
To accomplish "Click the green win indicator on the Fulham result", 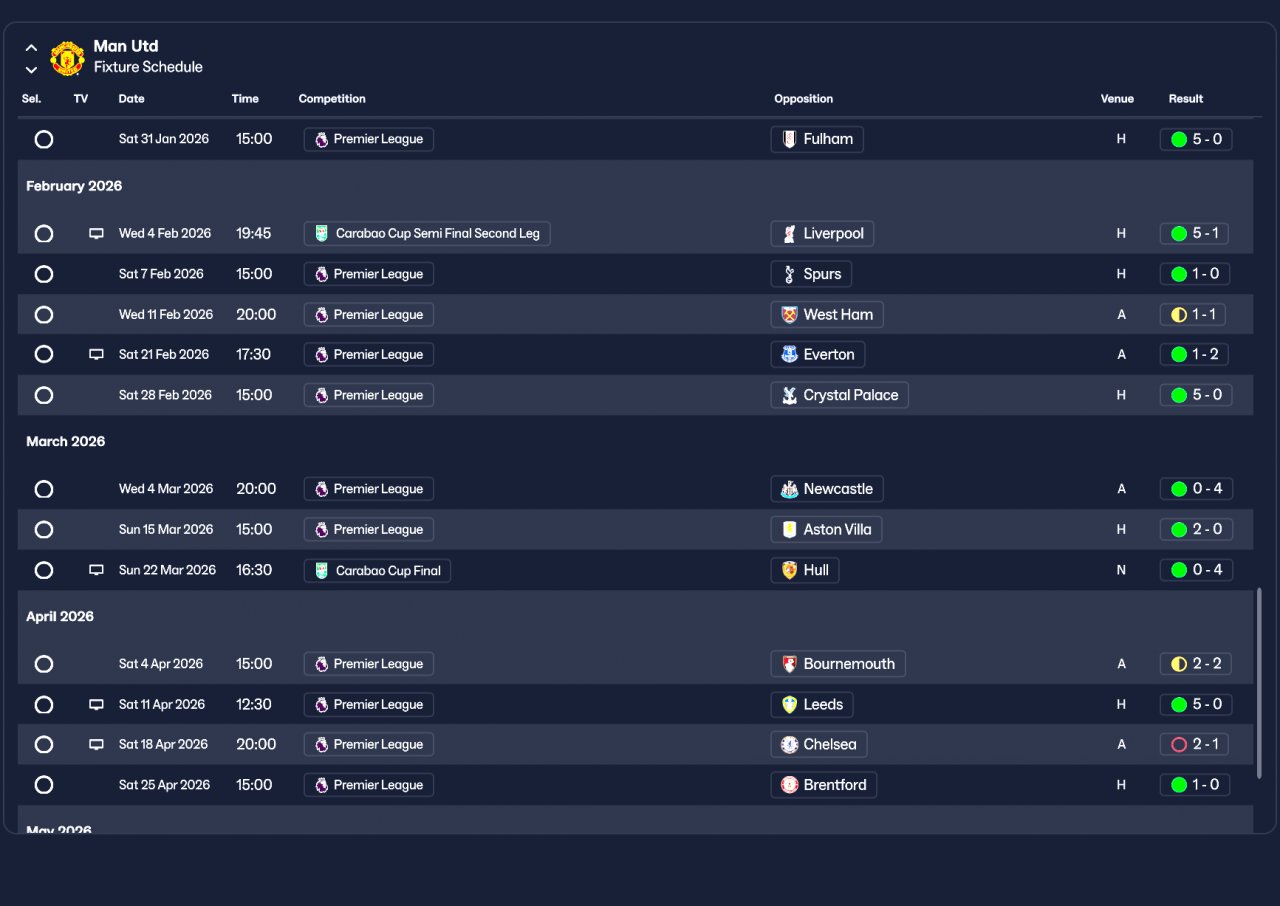I will click(1179, 139).
